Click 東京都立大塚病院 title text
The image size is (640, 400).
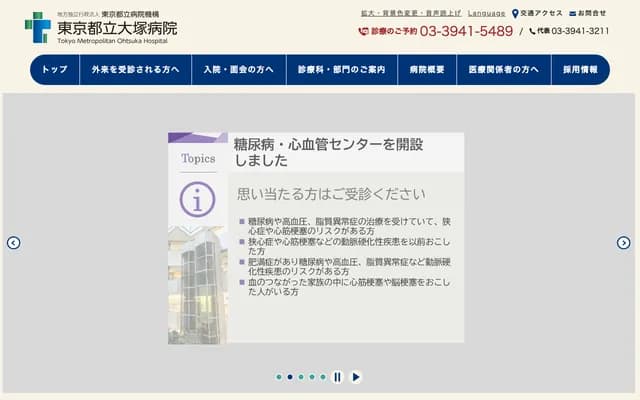click(x=117, y=28)
